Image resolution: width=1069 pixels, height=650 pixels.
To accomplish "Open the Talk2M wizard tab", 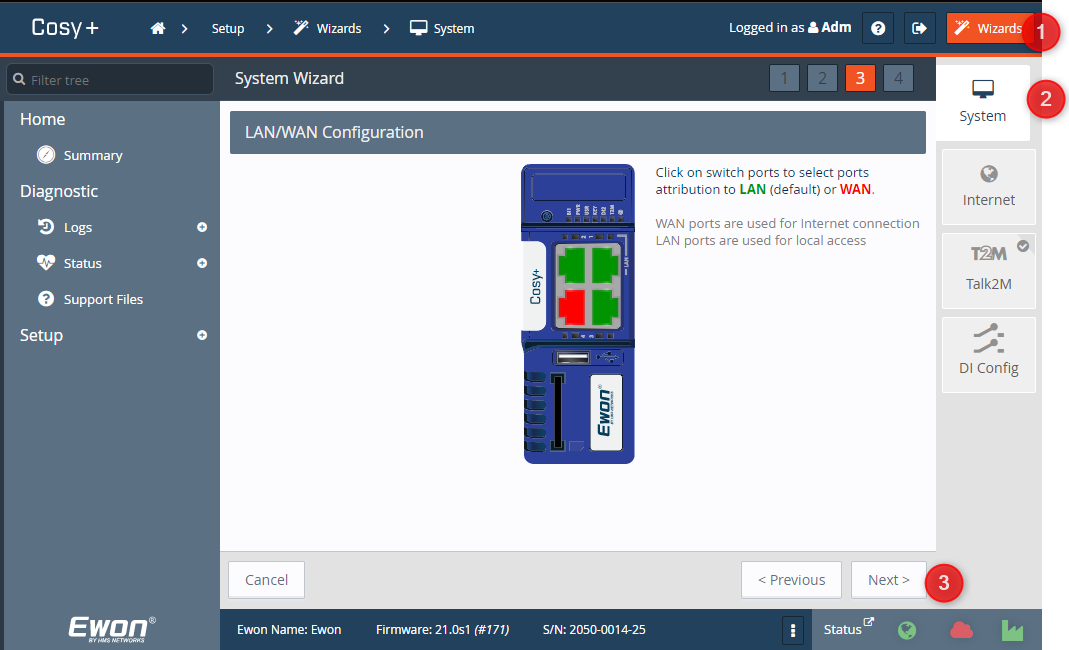I will pos(988,271).
